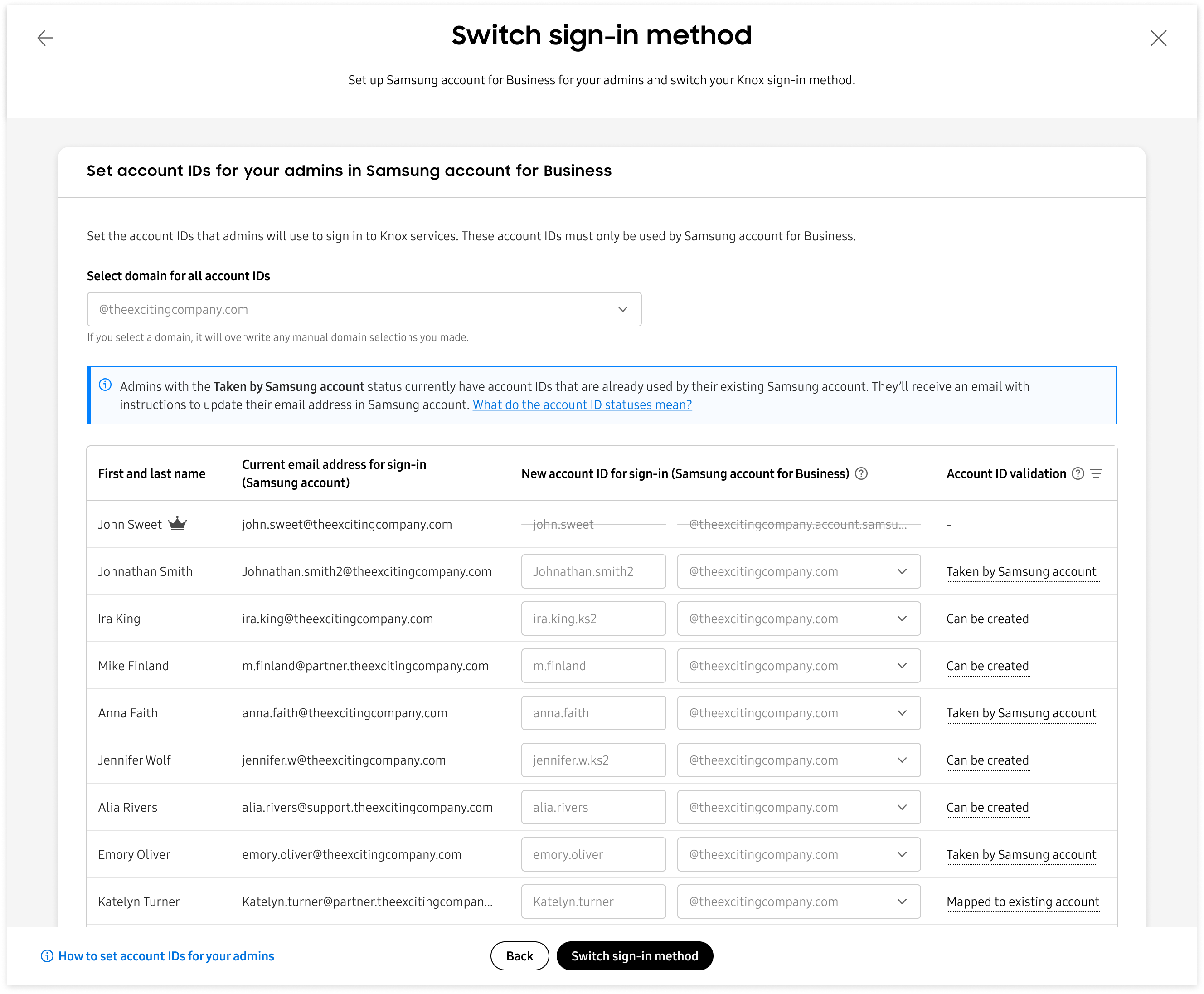The width and height of the screenshot is (1204, 994).
Task: Close the Switch sign-in method dialog
Action: coord(1158,38)
